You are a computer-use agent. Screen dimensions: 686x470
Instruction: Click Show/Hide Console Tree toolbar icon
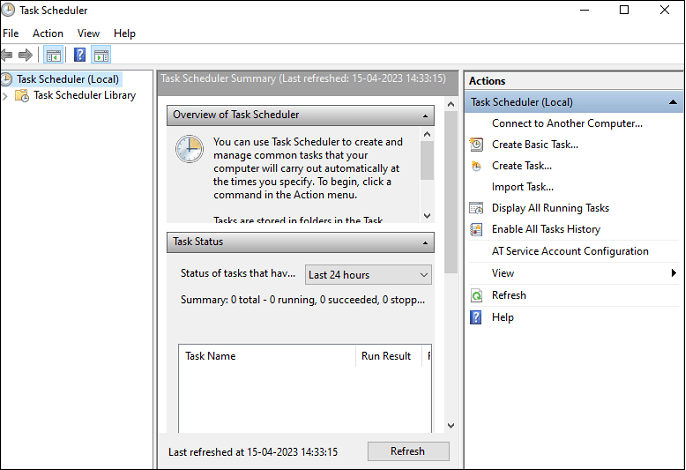pyautogui.click(x=53, y=55)
